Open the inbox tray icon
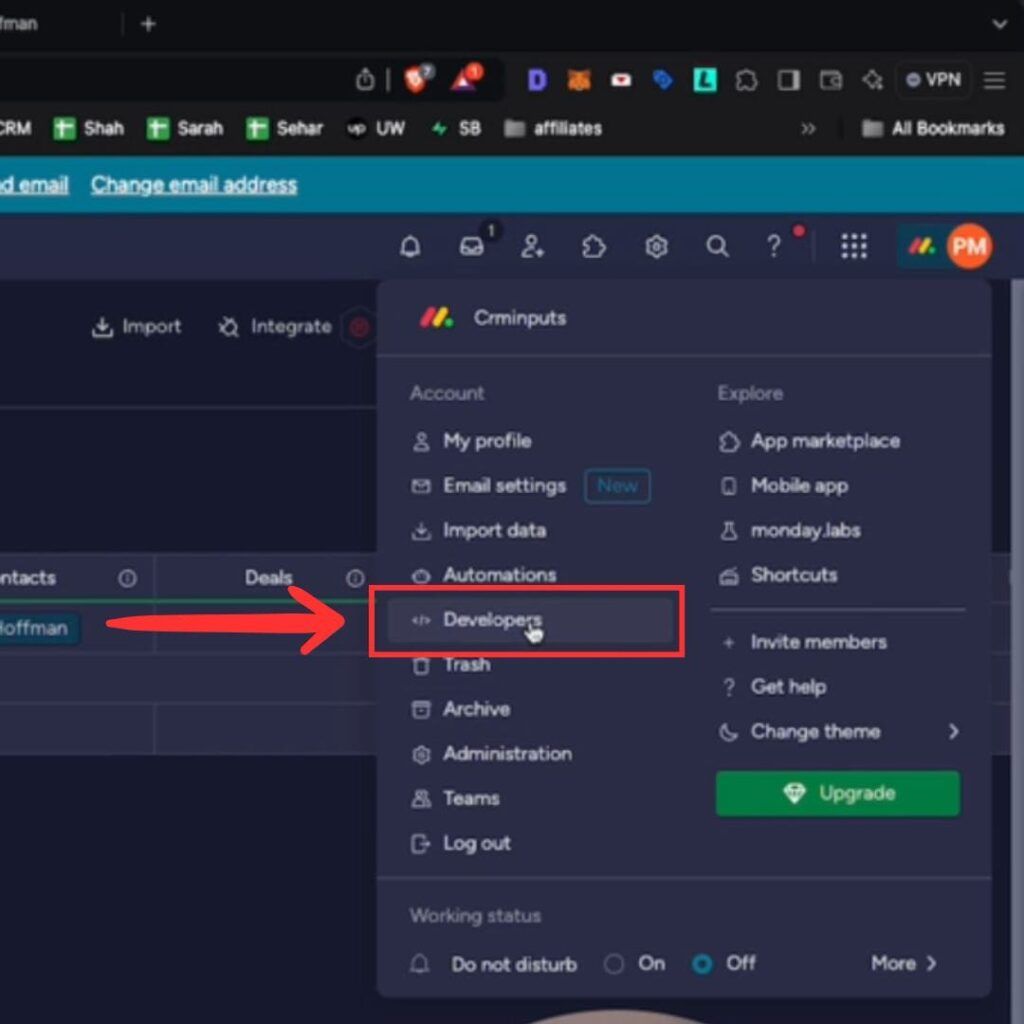This screenshot has width=1024, height=1024. (472, 247)
